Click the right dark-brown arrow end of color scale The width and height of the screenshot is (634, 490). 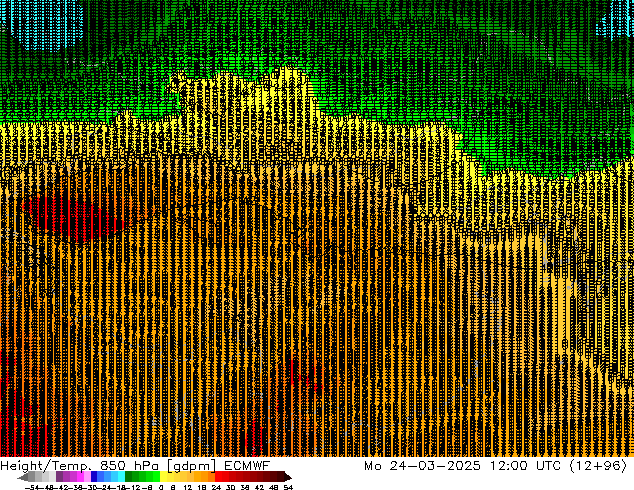click(288, 477)
